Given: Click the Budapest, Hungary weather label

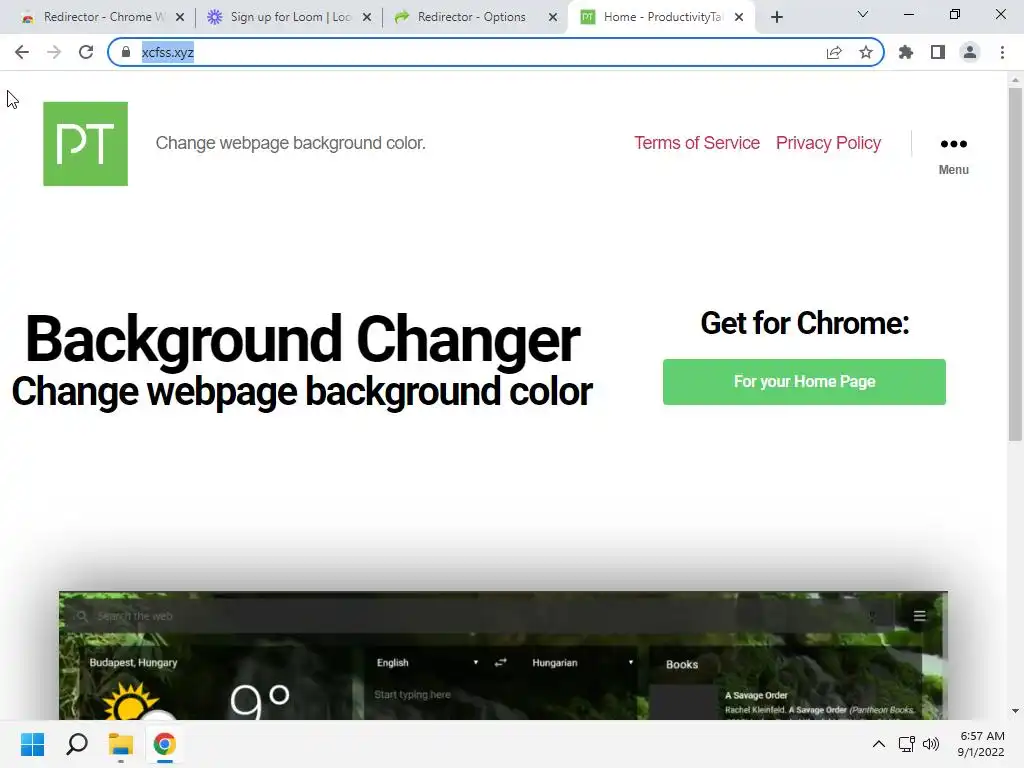Looking at the screenshot, I should [x=133, y=662].
